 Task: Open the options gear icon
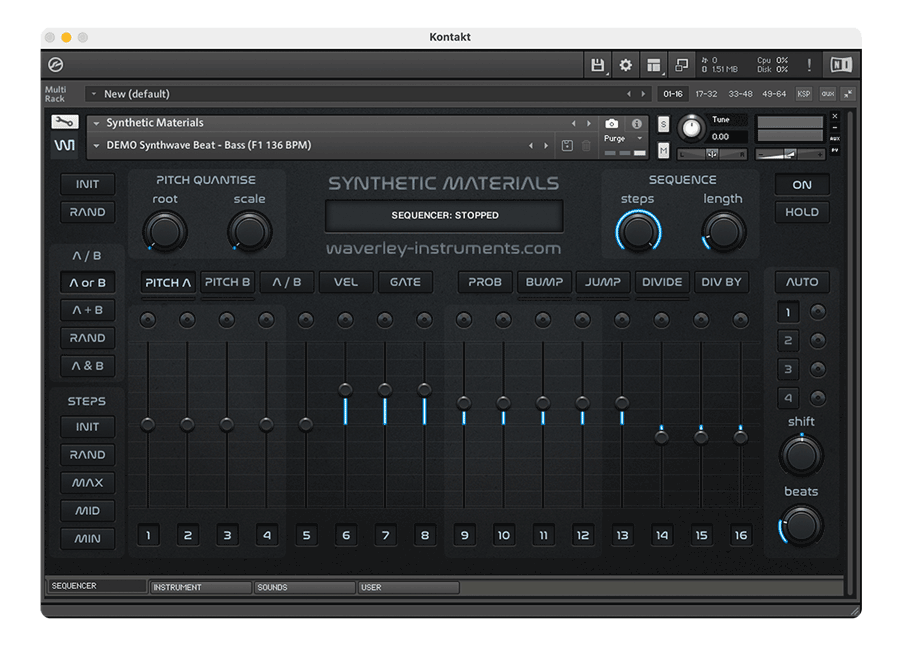coord(626,65)
